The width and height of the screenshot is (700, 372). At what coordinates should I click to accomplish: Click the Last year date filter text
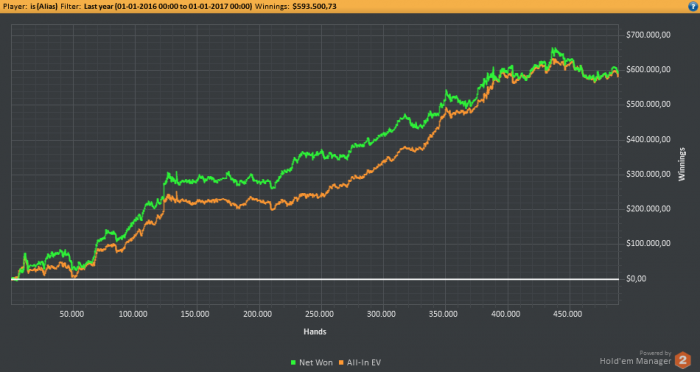(168, 6)
